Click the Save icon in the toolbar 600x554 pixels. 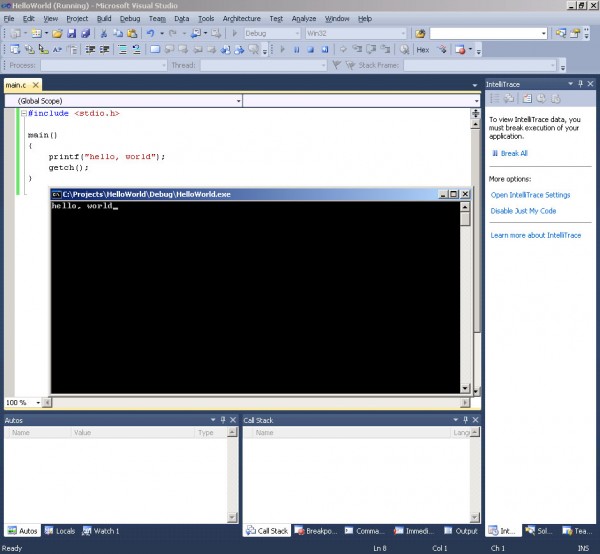71,33
